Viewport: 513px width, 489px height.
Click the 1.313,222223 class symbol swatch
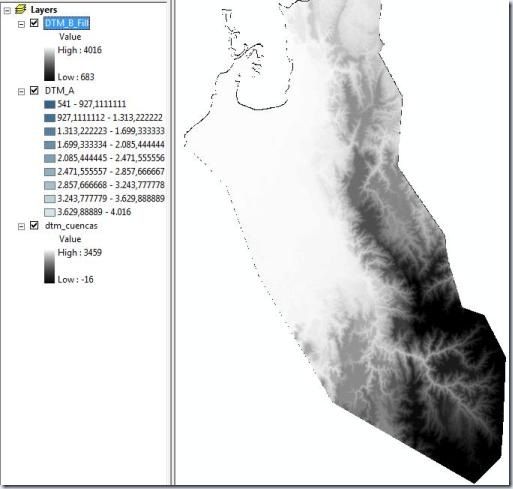click(50, 131)
